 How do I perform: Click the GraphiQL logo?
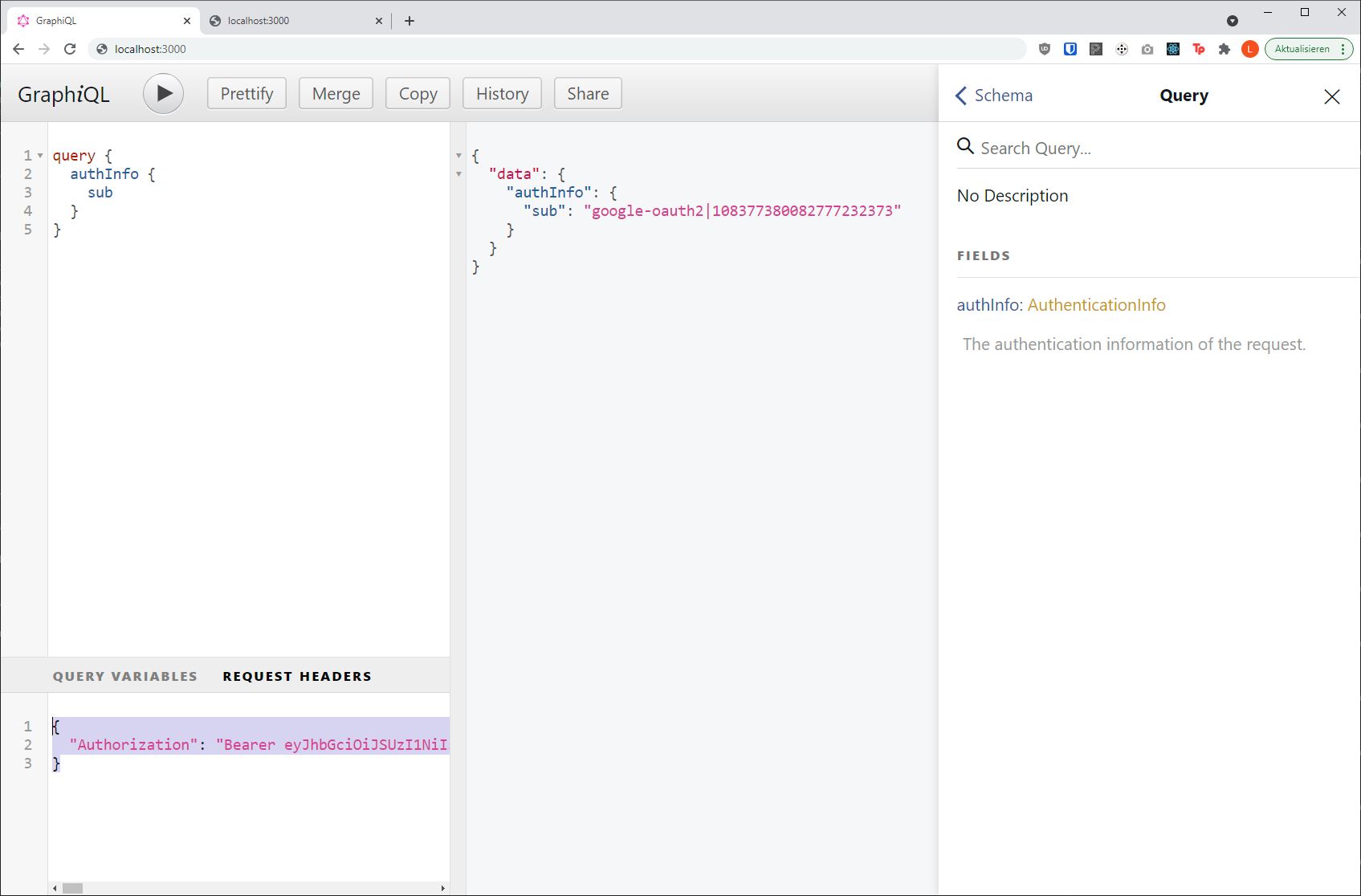pos(64,94)
